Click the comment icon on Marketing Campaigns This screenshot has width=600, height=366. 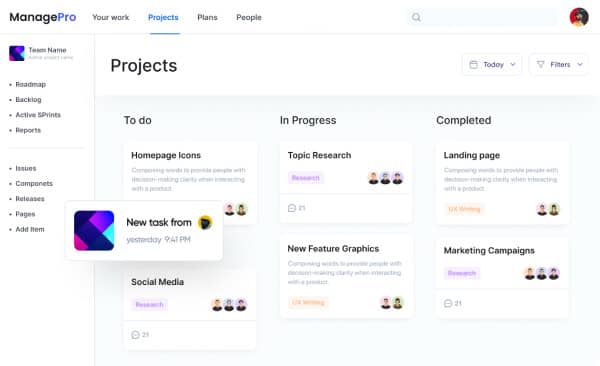coord(448,303)
